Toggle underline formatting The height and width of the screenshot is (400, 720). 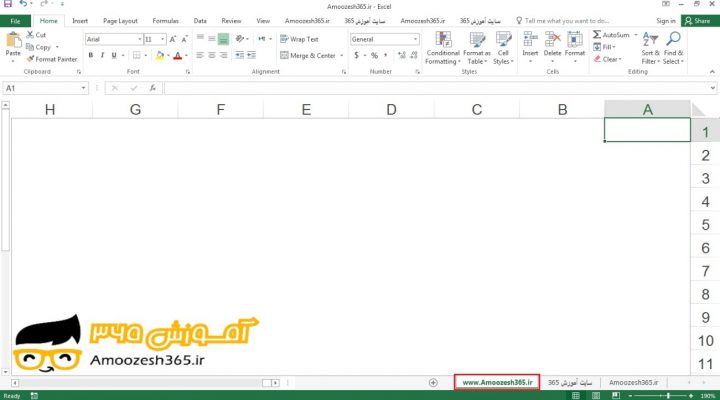114,55
